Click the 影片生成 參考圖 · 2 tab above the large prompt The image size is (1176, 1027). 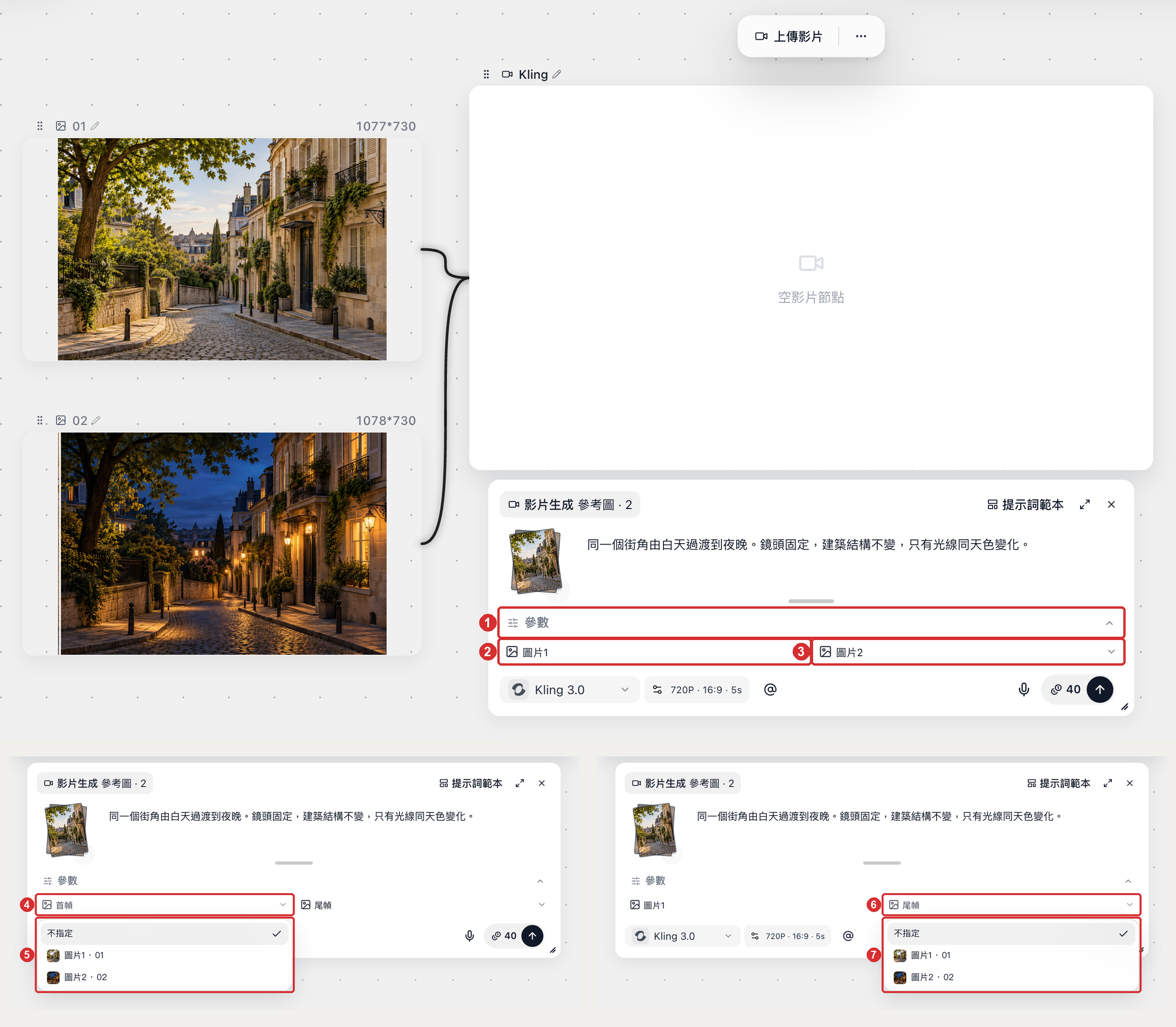click(570, 505)
